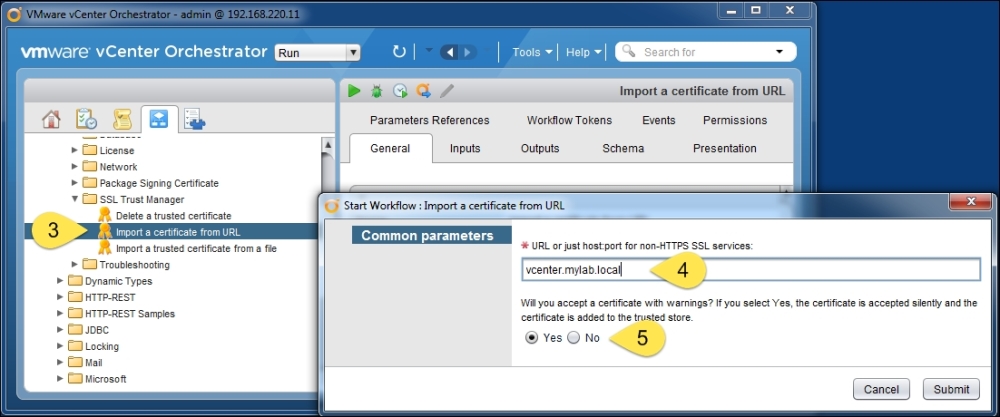Open the Run mode dropdown

[x=317, y=52]
